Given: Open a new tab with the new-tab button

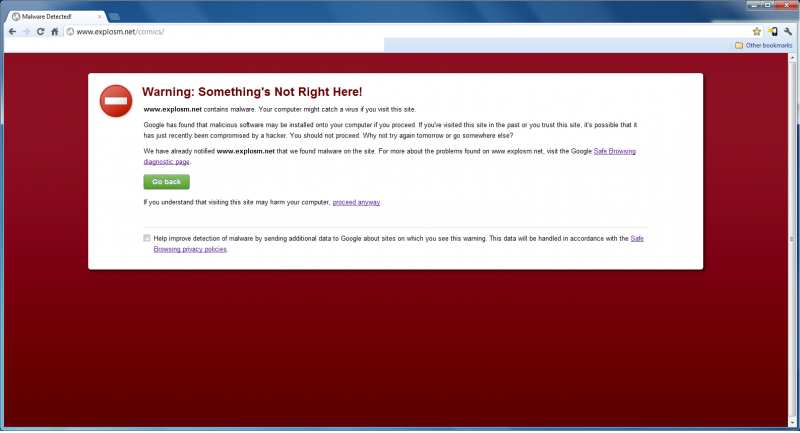Looking at the screenshot, I should (114, 17).
